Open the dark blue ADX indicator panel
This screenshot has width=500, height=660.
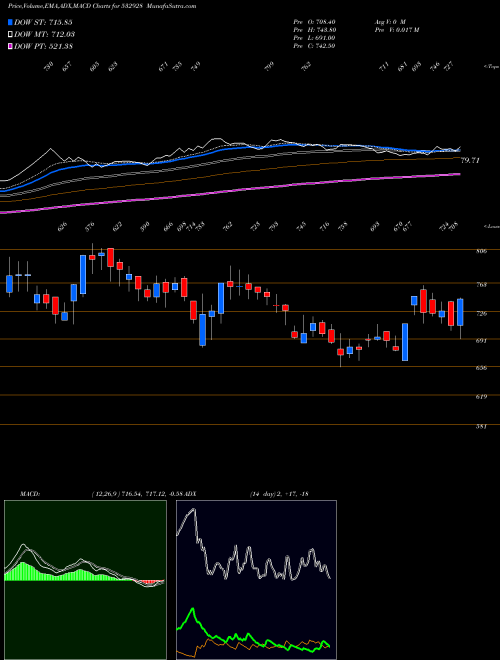tap(256, 580)
